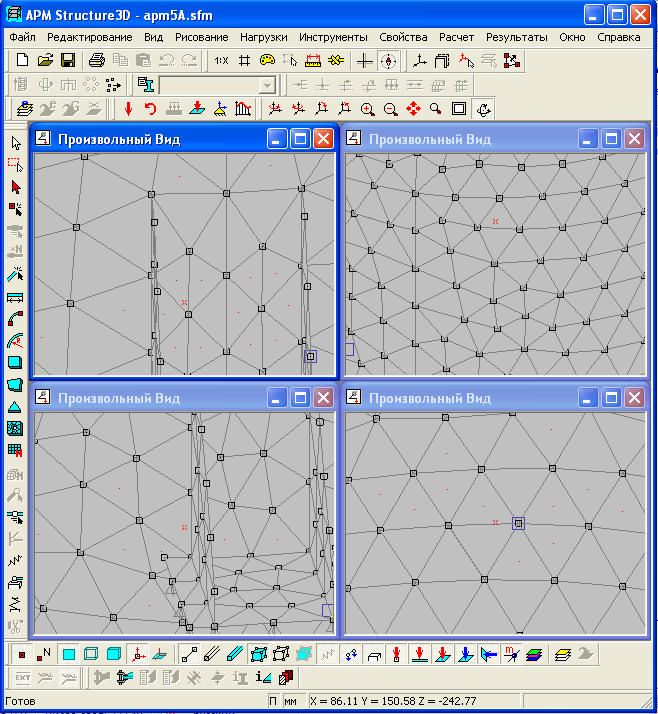
Task: Click the мм units field in status bar
Action: pyautogui.click(x=292, y=702)
